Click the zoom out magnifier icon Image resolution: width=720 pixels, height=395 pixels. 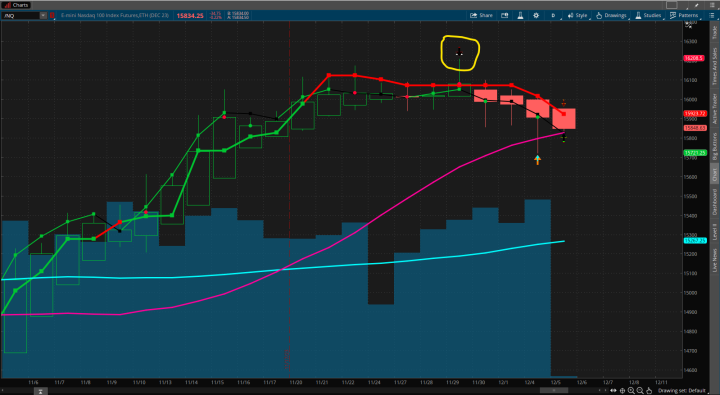[640, 390]
